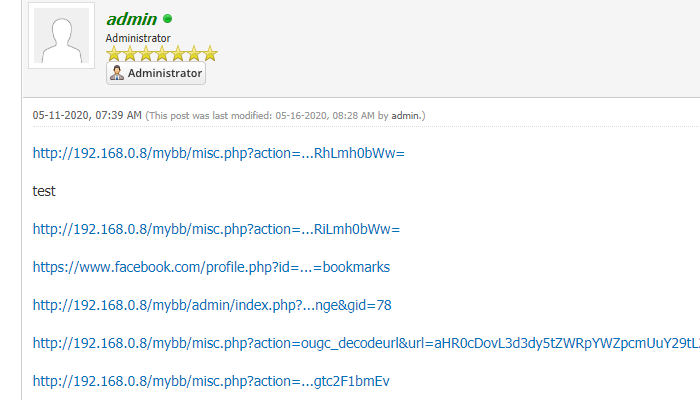The height and width of the screenshot is (400, 700).
Task: Click the last gold star
Action: point(209,54)
